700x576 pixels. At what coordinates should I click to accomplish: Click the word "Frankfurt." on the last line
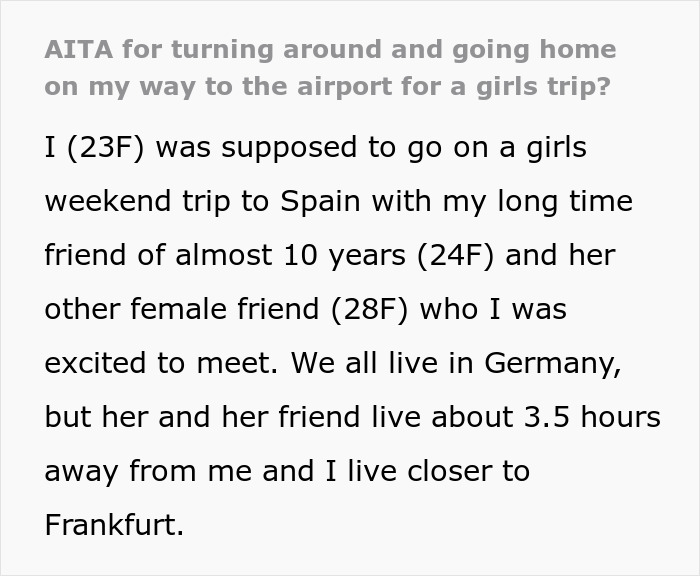(114, 525)
